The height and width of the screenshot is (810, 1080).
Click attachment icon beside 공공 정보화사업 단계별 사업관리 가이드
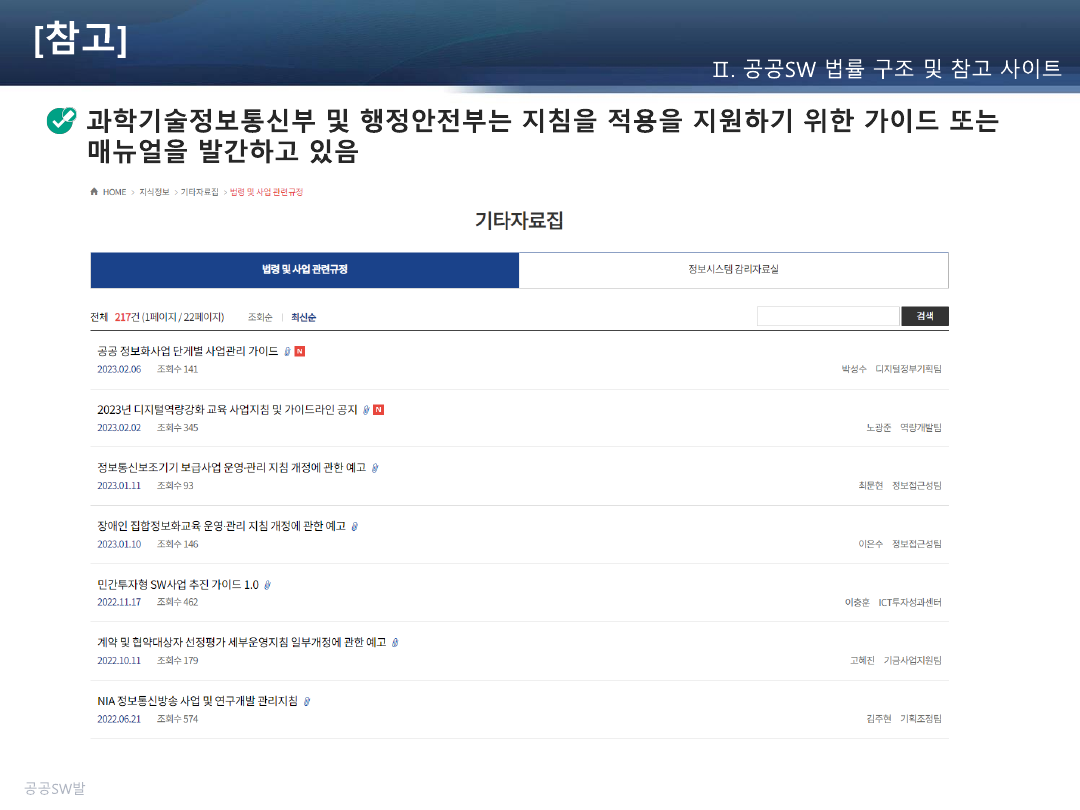click(x=287, y=351)
